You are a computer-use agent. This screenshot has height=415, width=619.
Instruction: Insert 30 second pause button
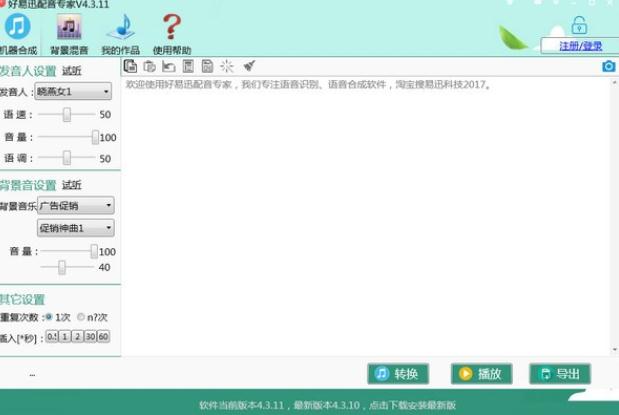click(90, 336)
